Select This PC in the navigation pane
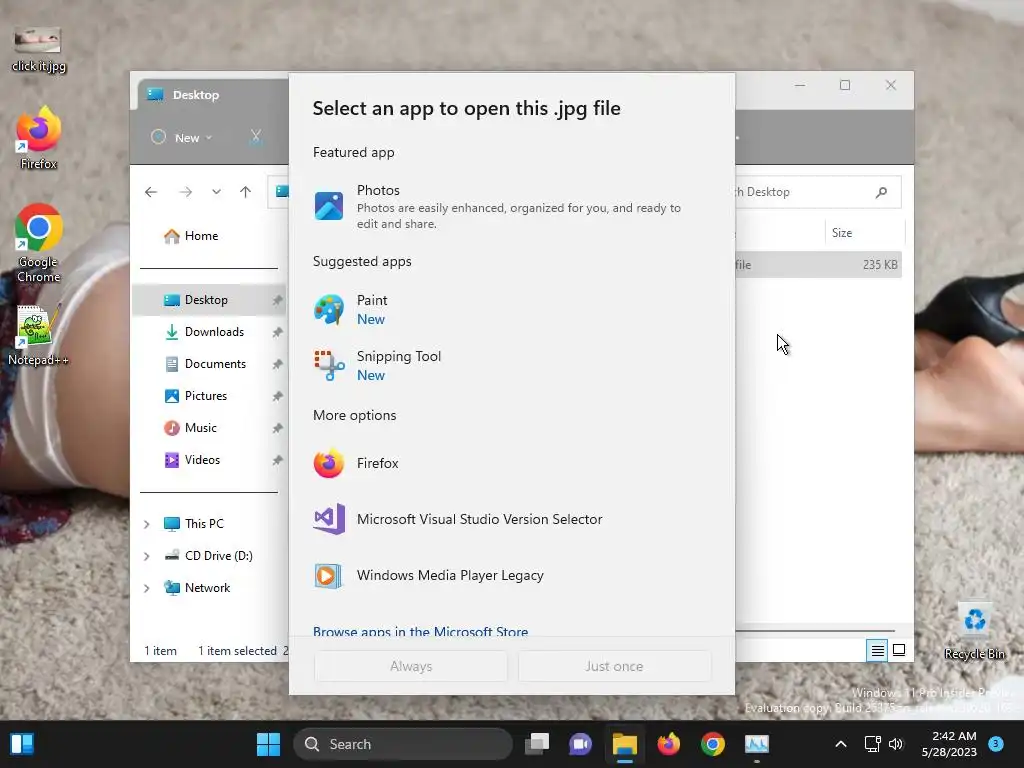The width and height of the screenshot is (1024, 768). pos(194,524)
